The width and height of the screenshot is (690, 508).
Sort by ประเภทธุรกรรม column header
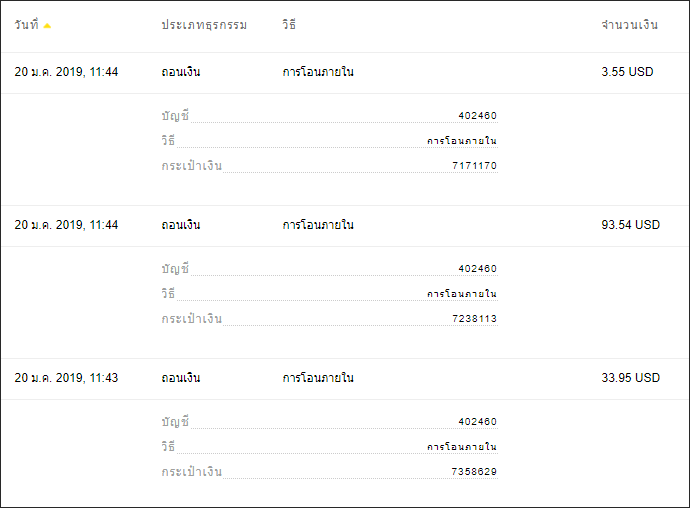tap(204, 25)
